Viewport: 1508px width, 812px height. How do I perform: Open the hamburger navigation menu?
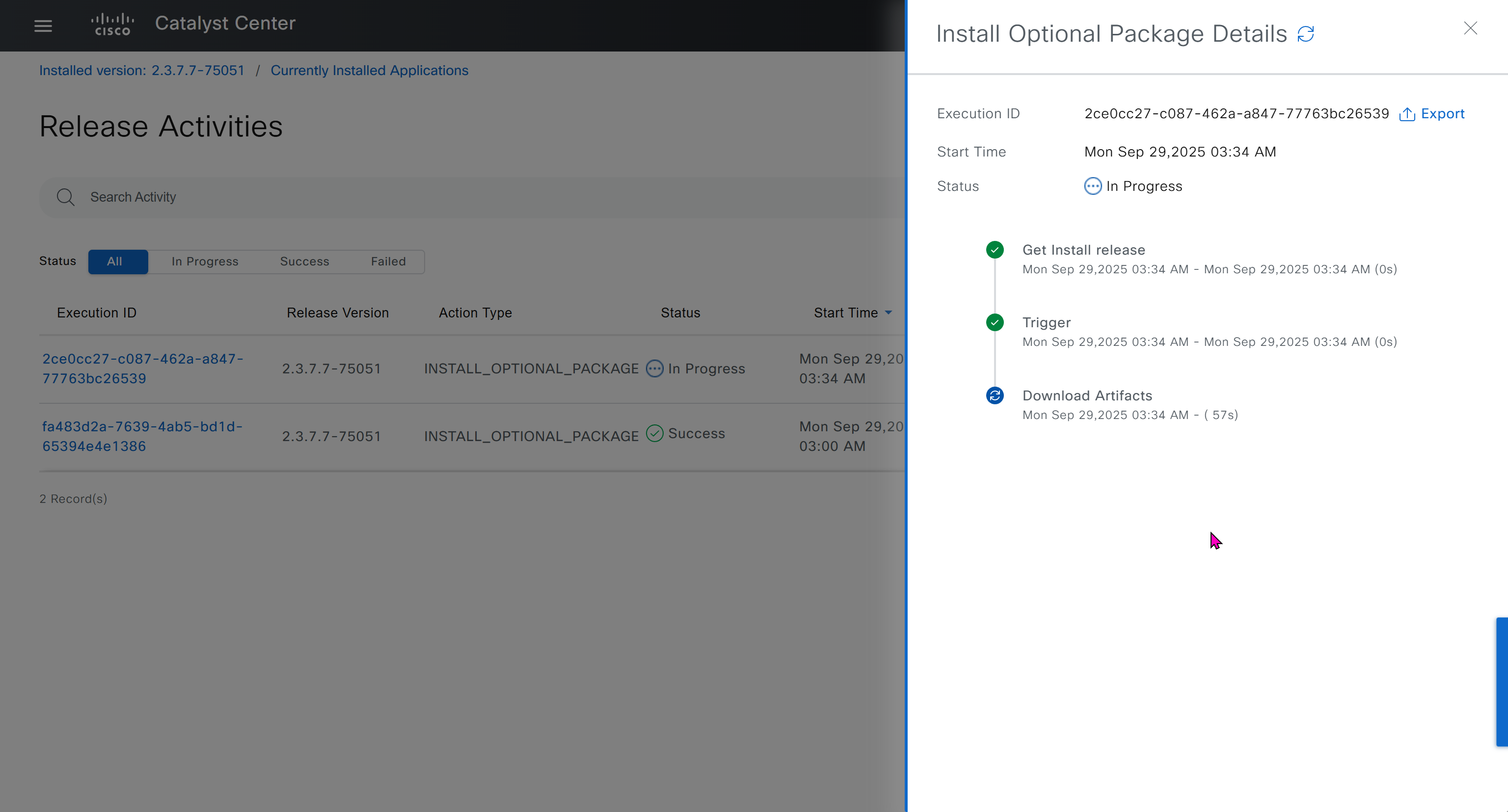coord(43,26)
